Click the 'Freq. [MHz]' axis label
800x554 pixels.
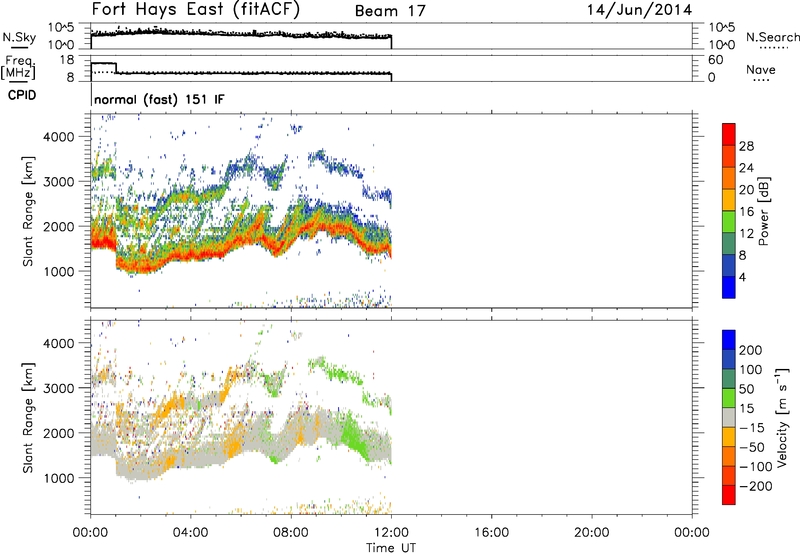pos(19,67)
